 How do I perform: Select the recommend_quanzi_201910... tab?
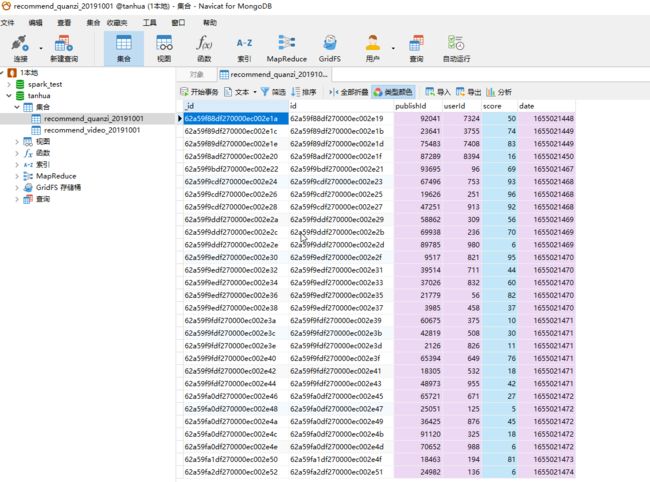(x=274, y=75)
